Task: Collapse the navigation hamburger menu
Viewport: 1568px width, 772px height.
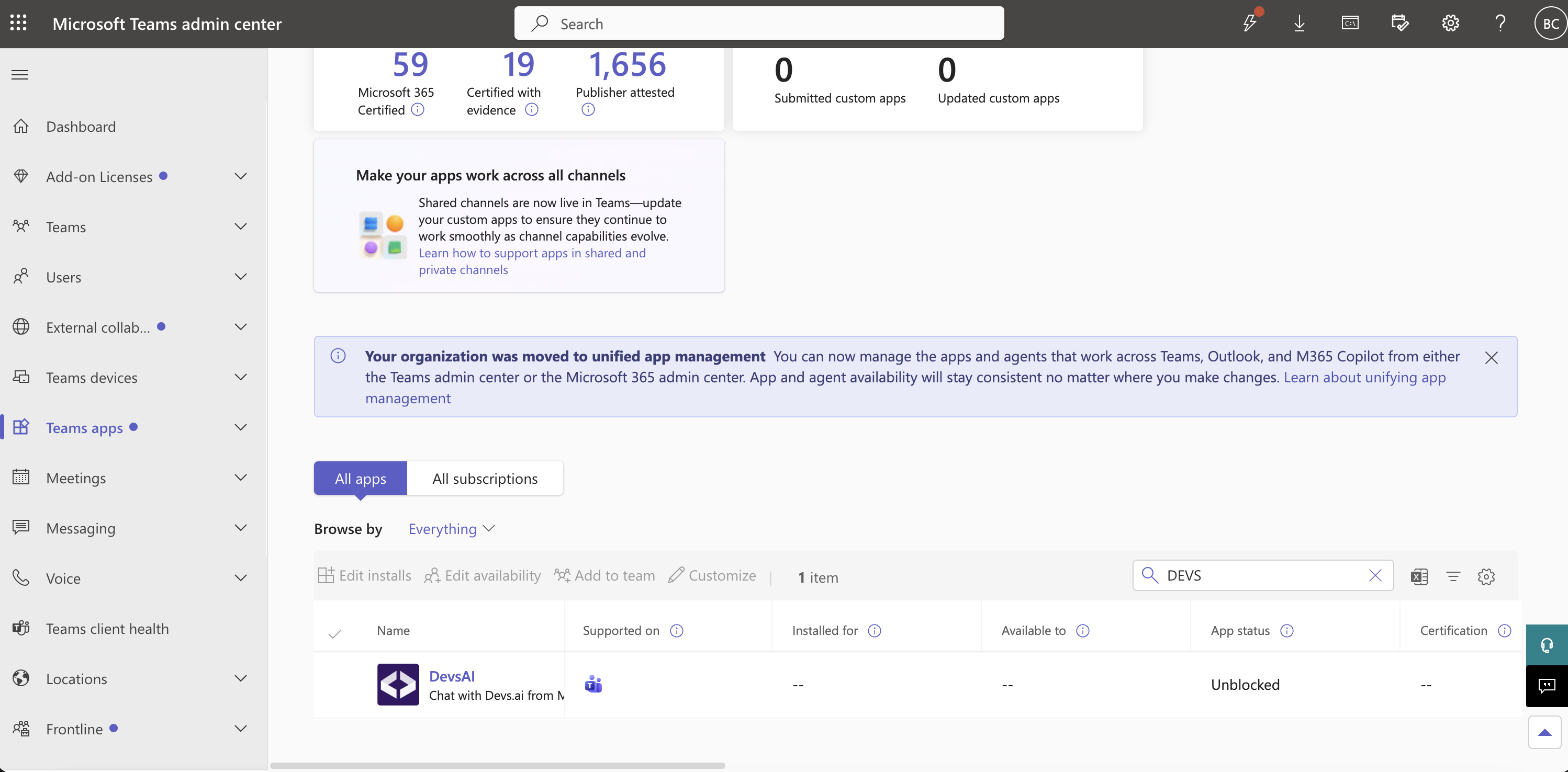Action: point(20,75)
